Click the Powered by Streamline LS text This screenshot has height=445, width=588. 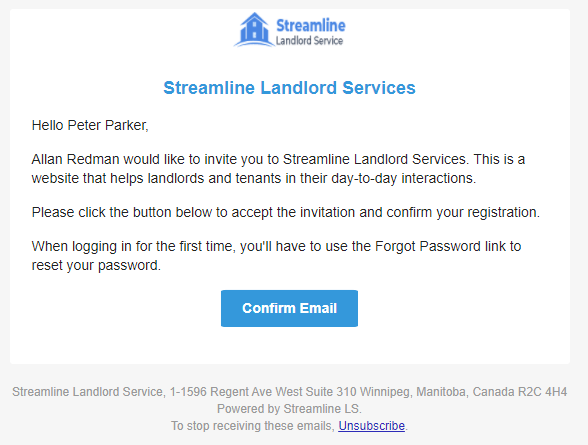pos(289,409)
